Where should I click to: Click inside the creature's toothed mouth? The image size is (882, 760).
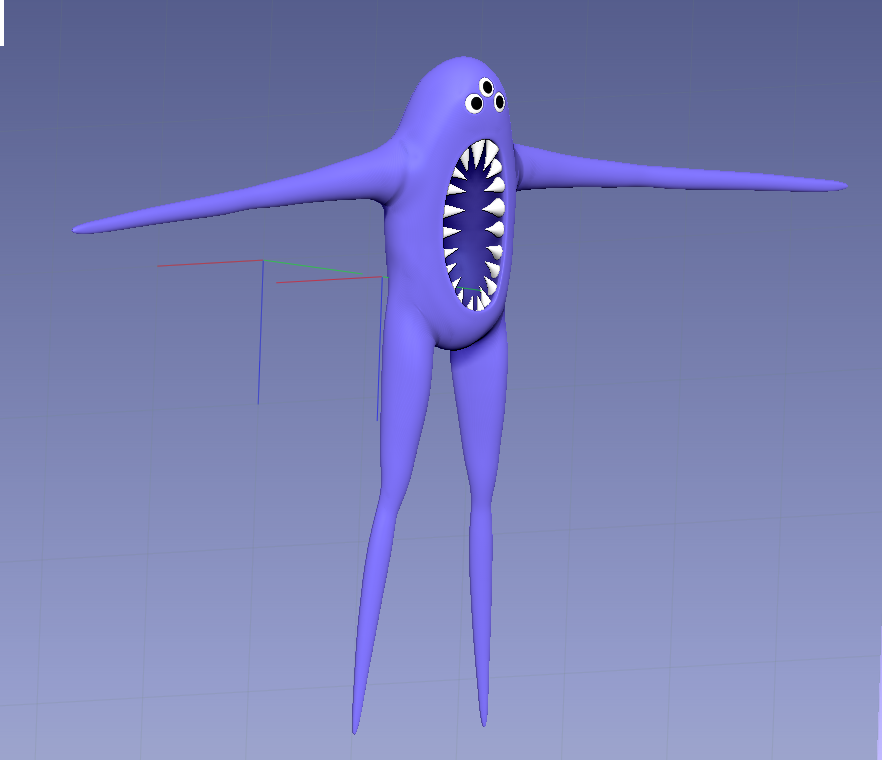click(x=475, y=225)
